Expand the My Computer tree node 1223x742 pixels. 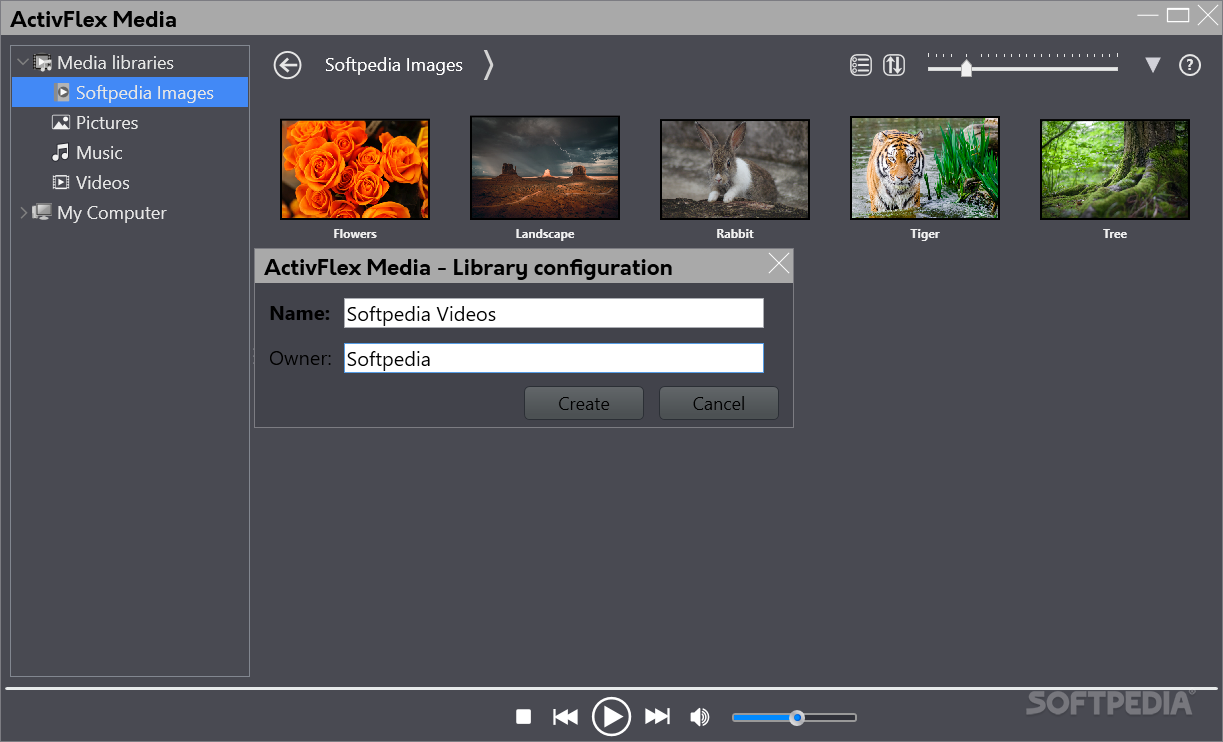click(x=23, y=212)
